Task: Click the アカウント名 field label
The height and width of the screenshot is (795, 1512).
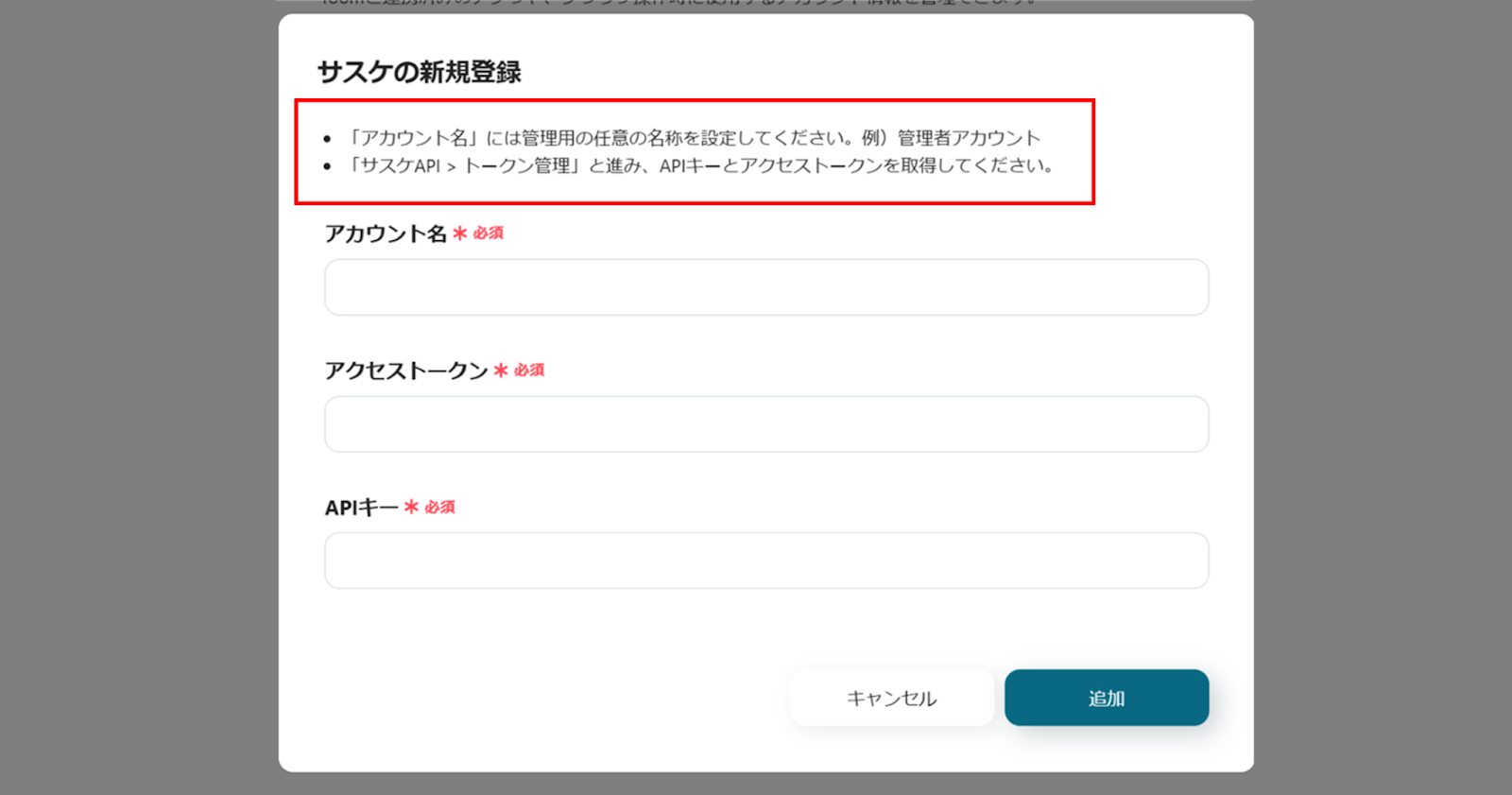Action: tap(386, 233)
